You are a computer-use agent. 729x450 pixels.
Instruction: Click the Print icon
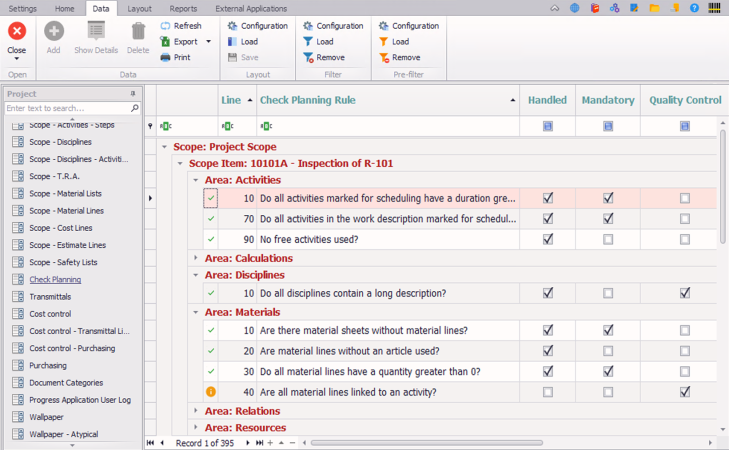point(165,57)
